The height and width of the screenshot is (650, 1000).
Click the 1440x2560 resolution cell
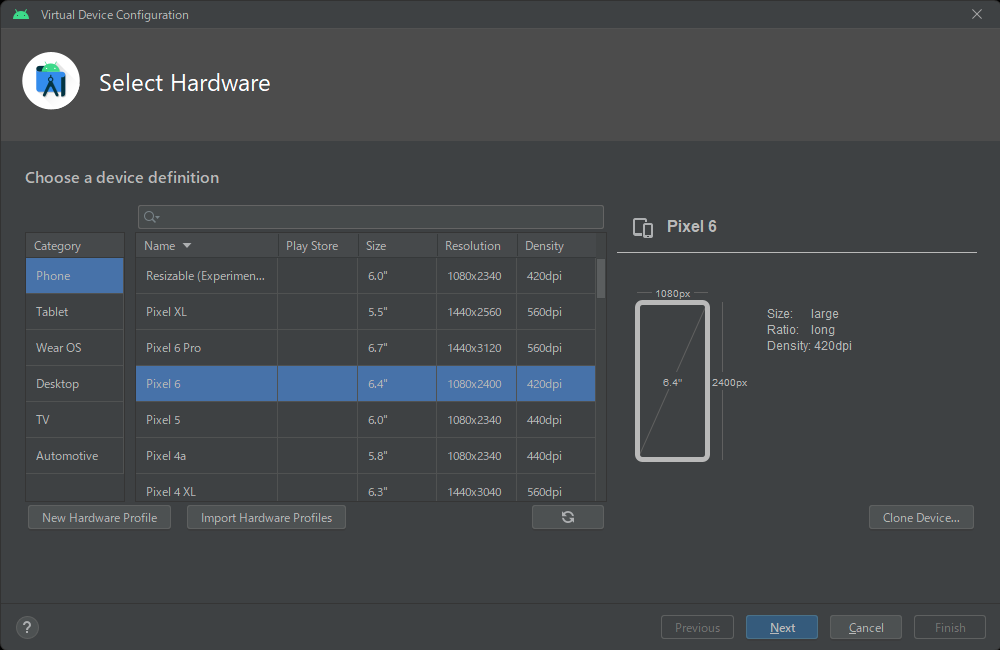pyautogui.click(x=476, y=311)
